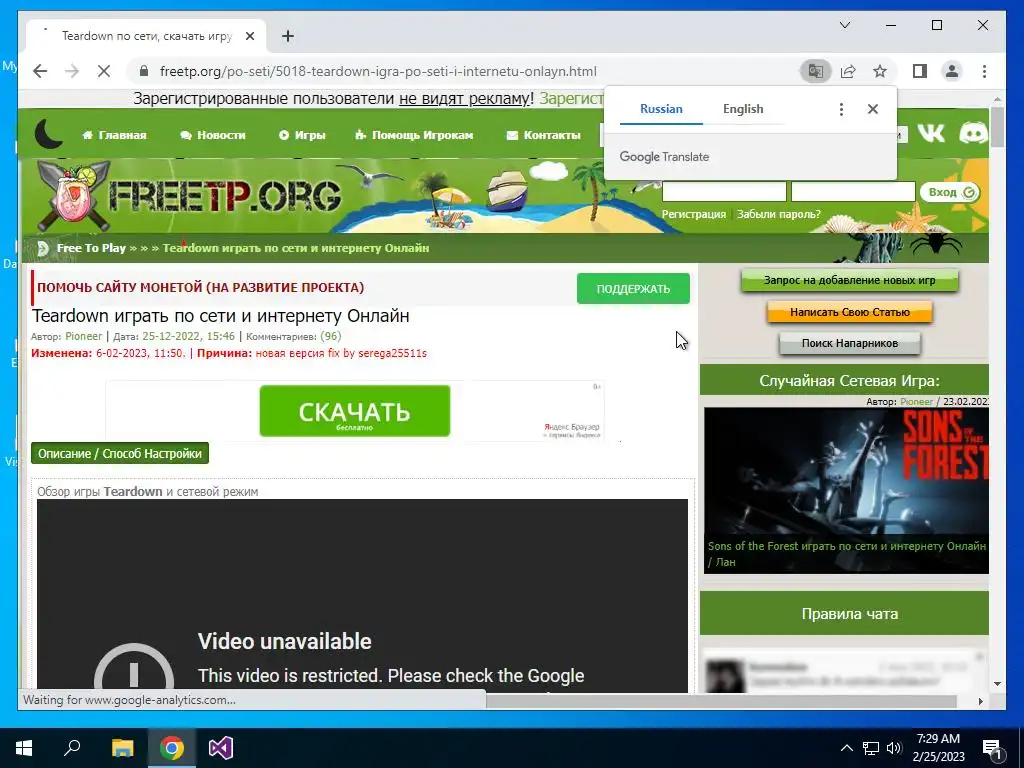Open the volume tray icon
Viewport: 1024px width, 768px height.
pos(894,748)
